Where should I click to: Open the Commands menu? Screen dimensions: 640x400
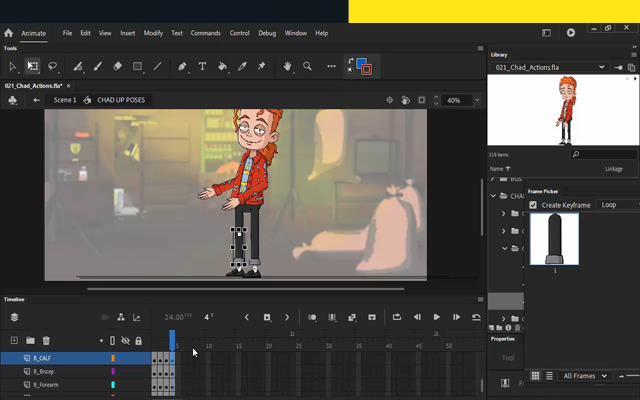(x=205, y=33)
